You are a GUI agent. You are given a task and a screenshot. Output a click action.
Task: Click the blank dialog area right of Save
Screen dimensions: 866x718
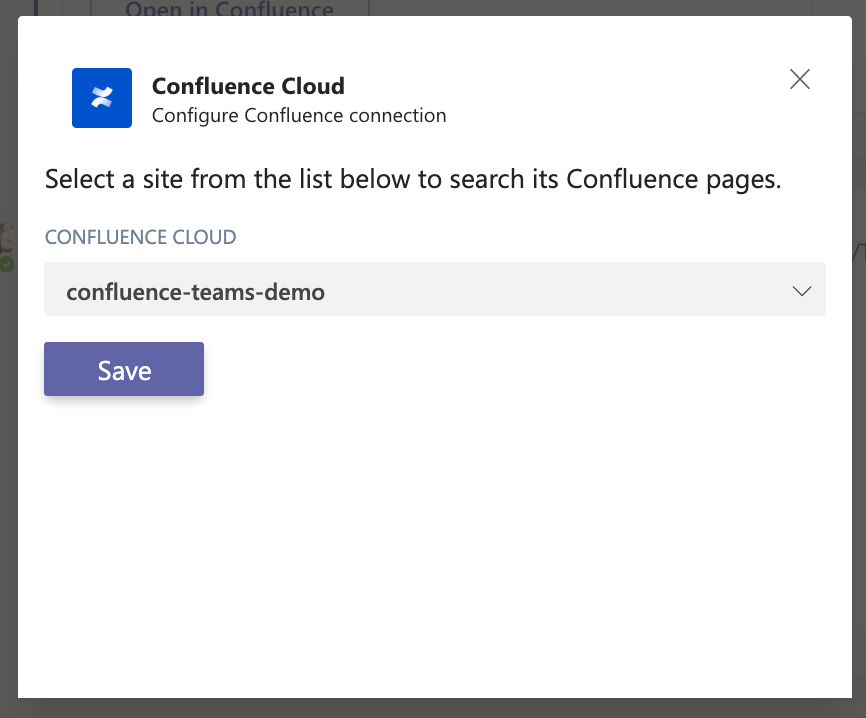coord(500,370)
